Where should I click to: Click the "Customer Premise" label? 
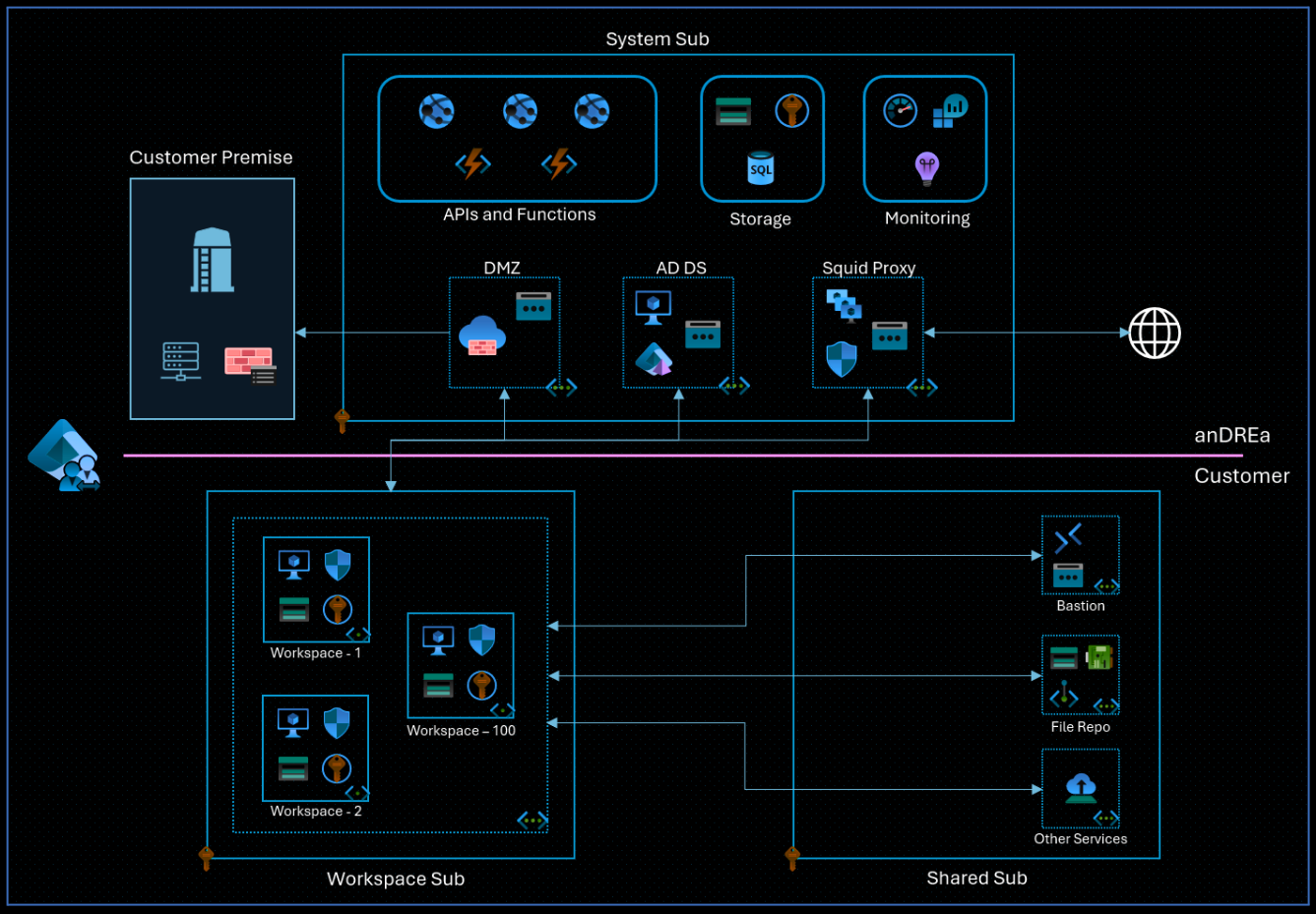pos(211,157)
